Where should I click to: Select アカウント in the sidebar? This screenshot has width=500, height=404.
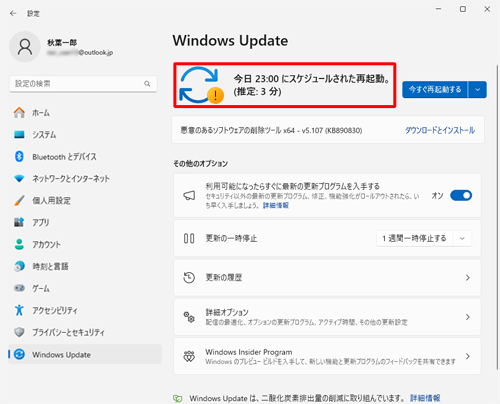[x=46, y=244]
